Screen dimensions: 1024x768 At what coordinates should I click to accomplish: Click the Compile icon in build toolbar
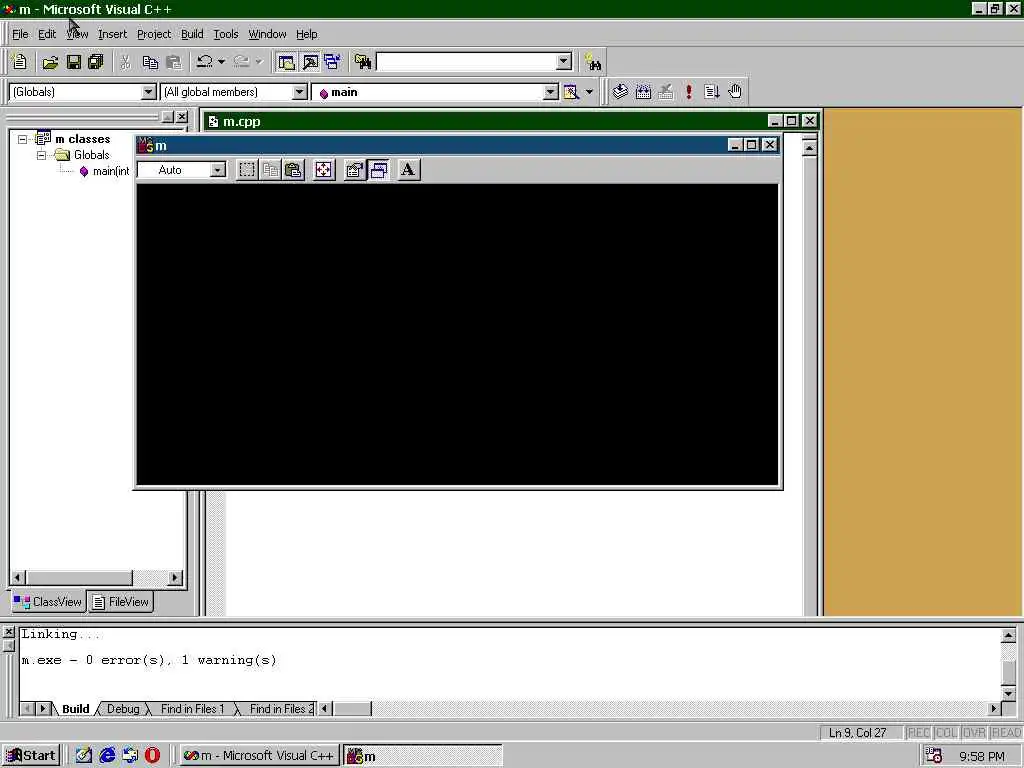point(620,92)
